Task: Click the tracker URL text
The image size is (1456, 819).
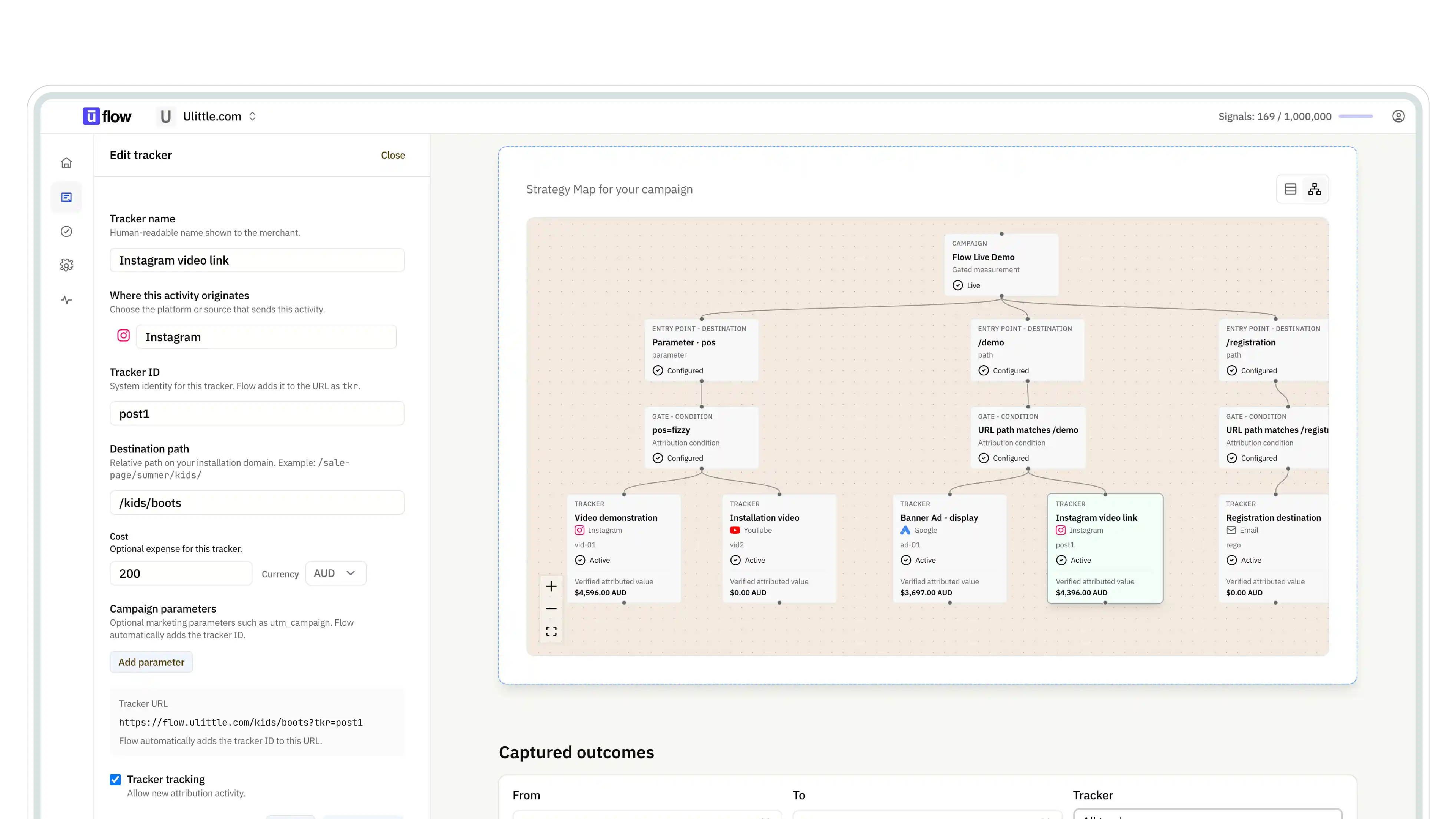Action: coord(241,722)
